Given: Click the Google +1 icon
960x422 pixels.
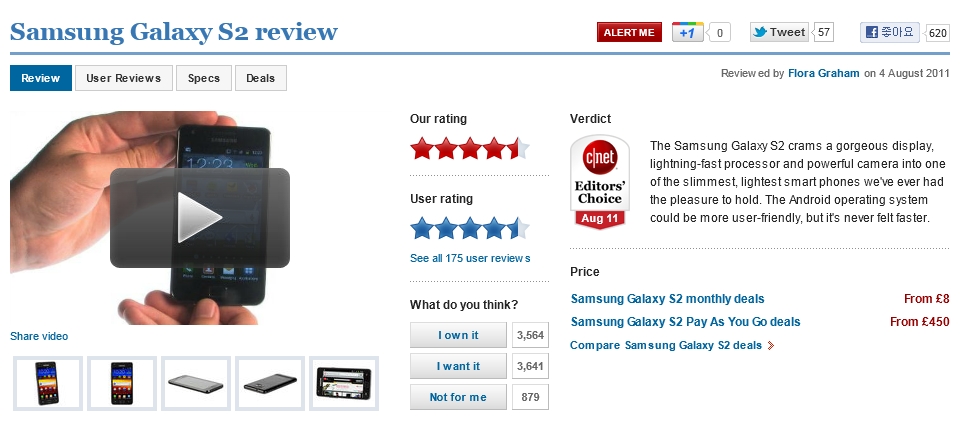Looking at the screenshot, I should pos(687,32).
